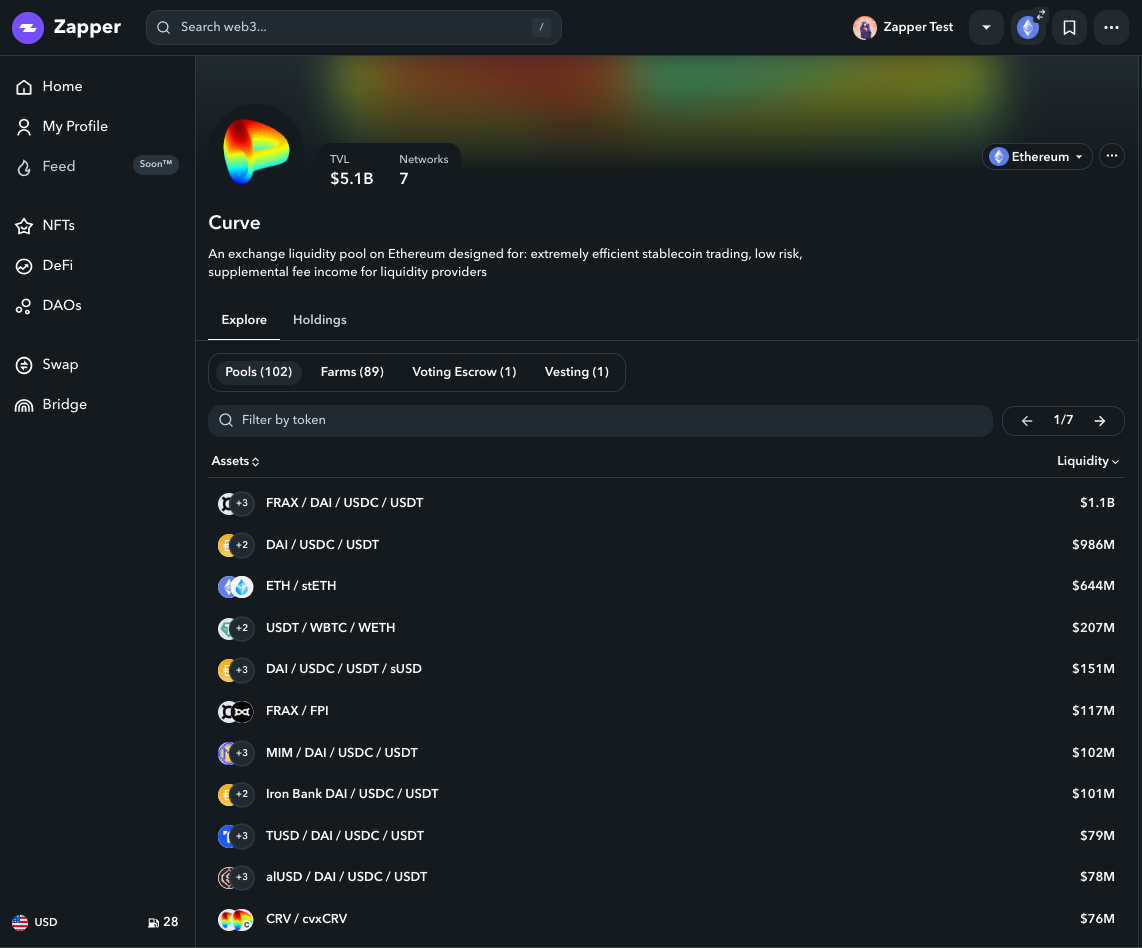Click the $986M liquidity value
This screenshot has height=948, width=1142.
(1093, 545)
